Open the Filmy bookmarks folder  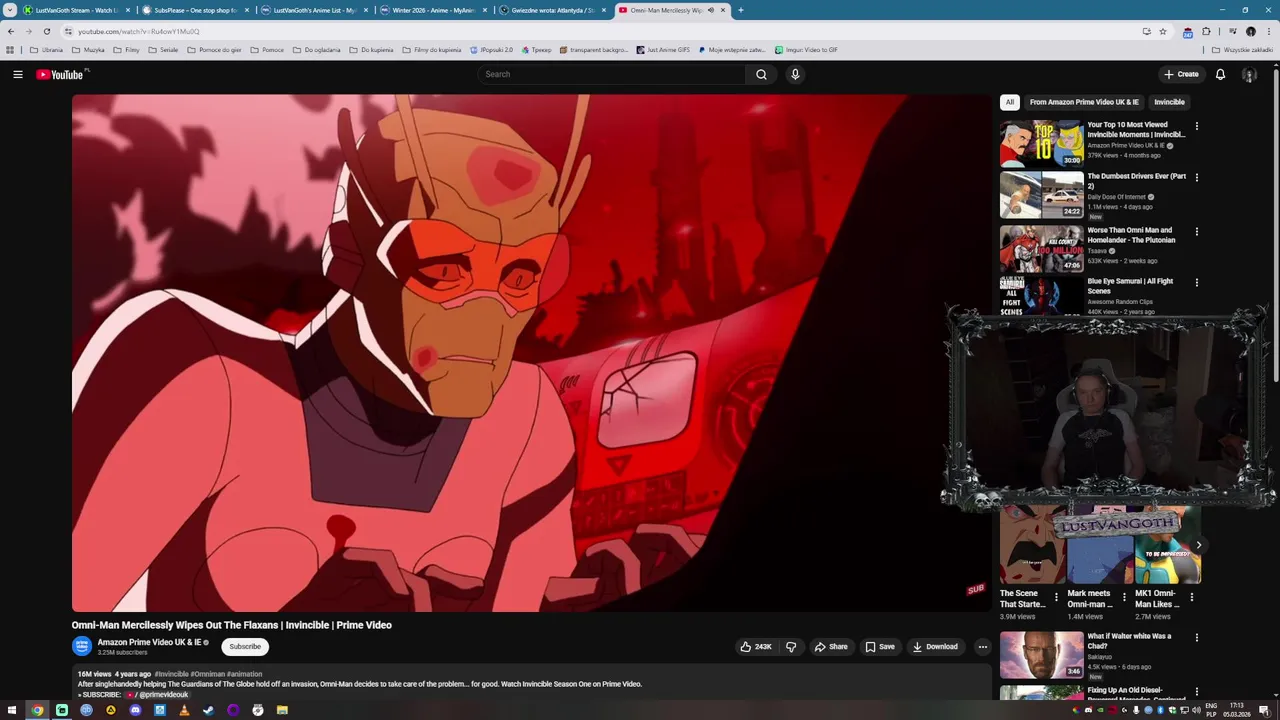point(126,49)
